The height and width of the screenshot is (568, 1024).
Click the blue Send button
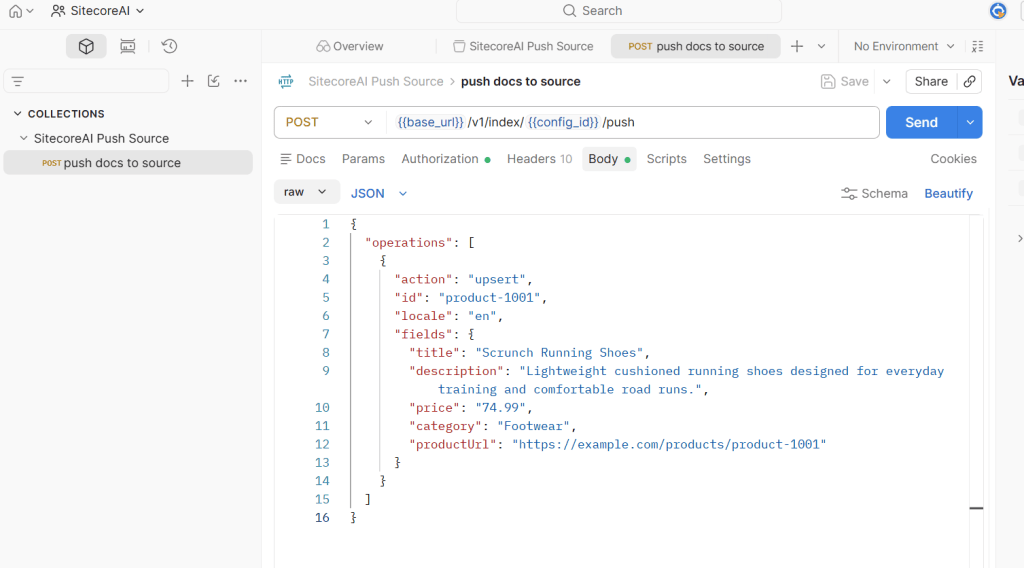coord(921,122)
